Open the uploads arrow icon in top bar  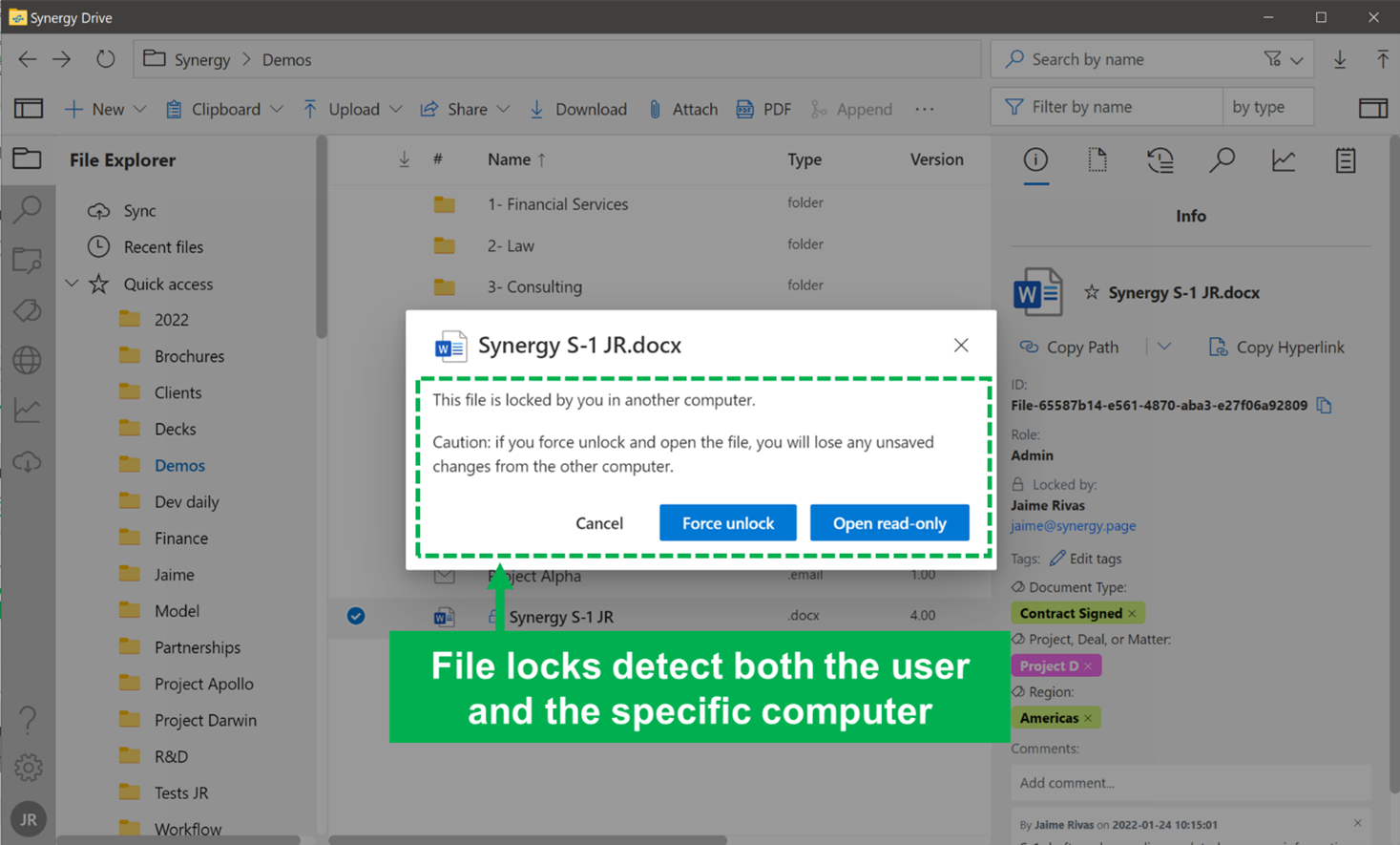click(1383, 59)
